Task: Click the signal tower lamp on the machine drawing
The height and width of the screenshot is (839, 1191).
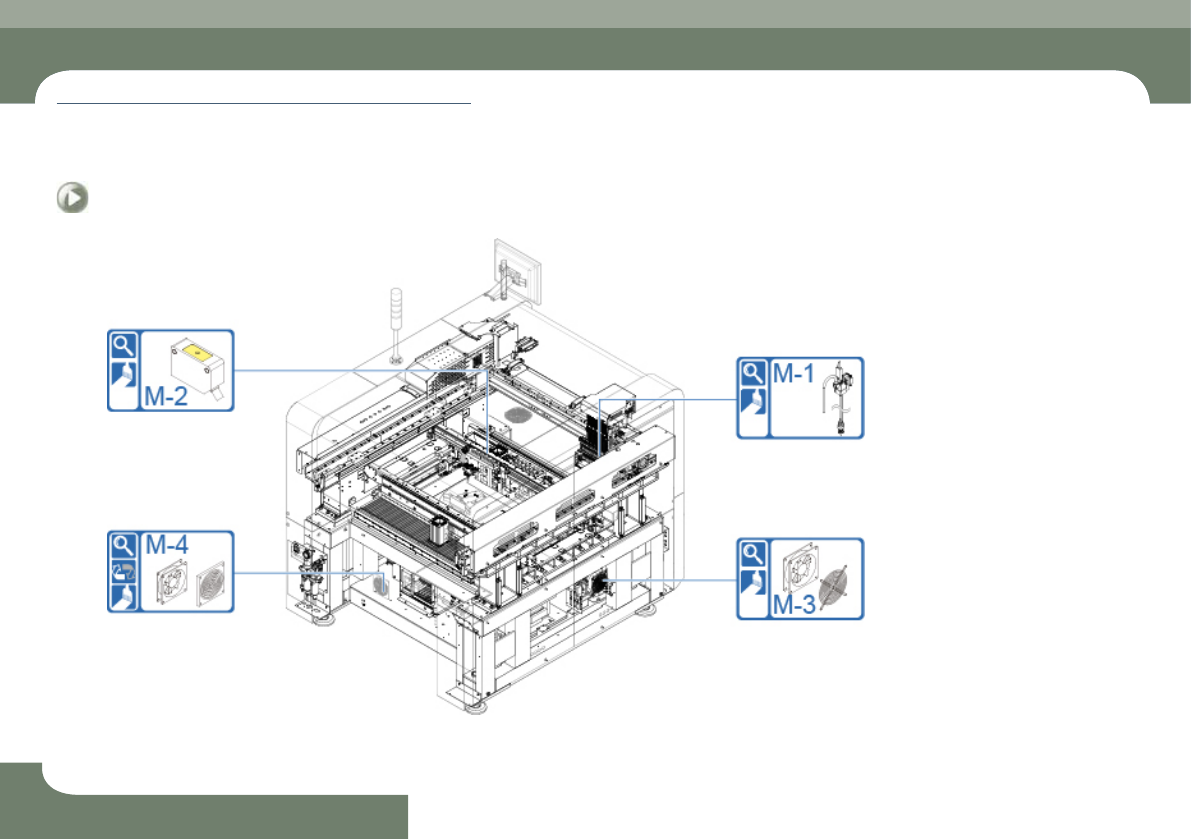Action: click(x=396, y=325)
